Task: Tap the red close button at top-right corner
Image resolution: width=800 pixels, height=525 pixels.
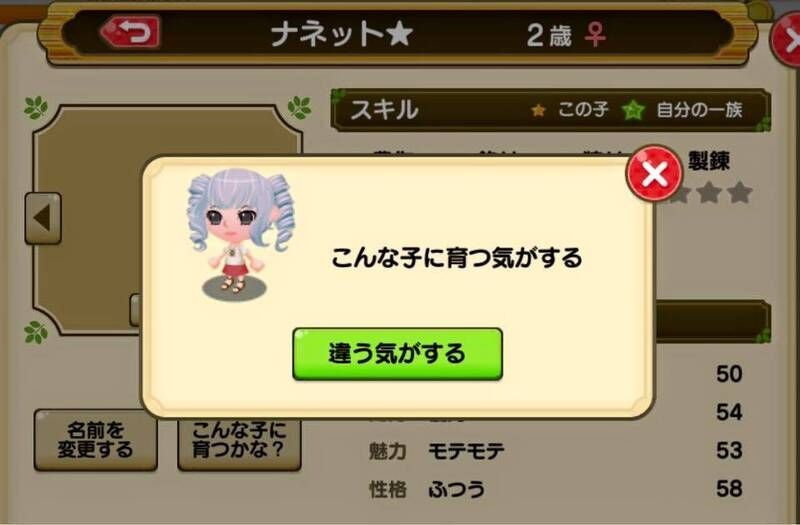Action: coord(786,40)
